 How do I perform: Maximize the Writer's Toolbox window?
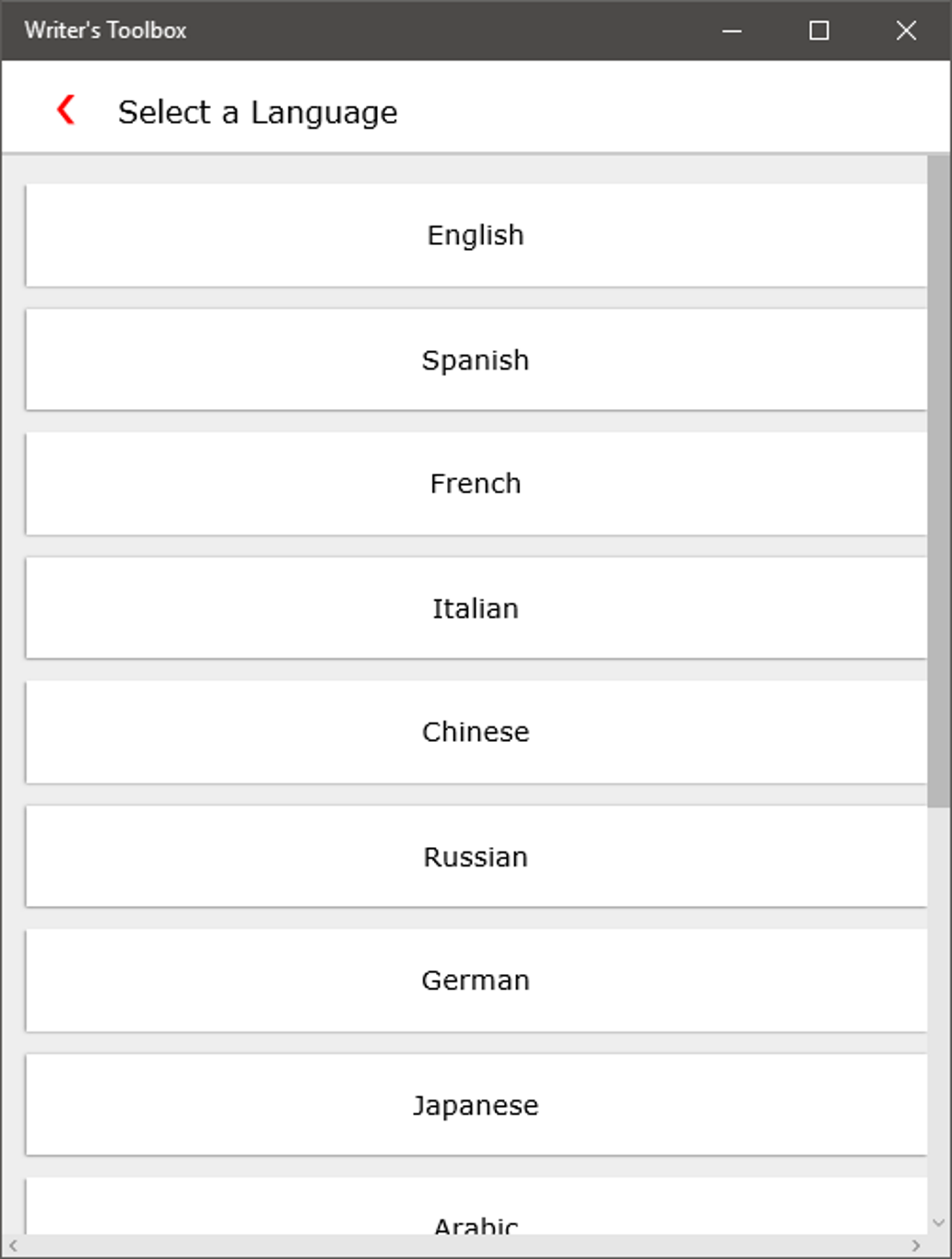coord(818,30)
